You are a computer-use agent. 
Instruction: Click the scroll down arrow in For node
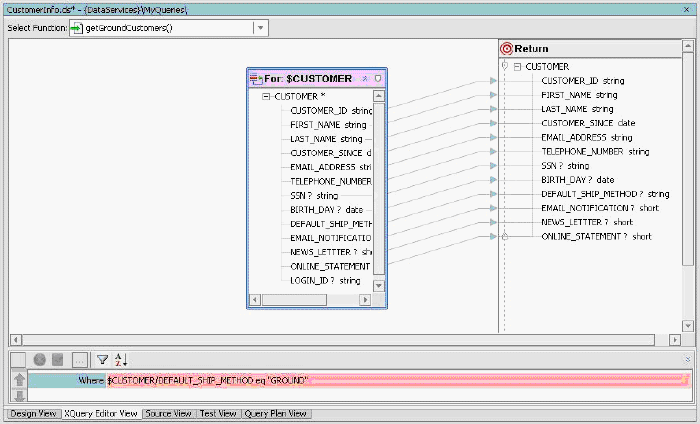click(379, 286)
